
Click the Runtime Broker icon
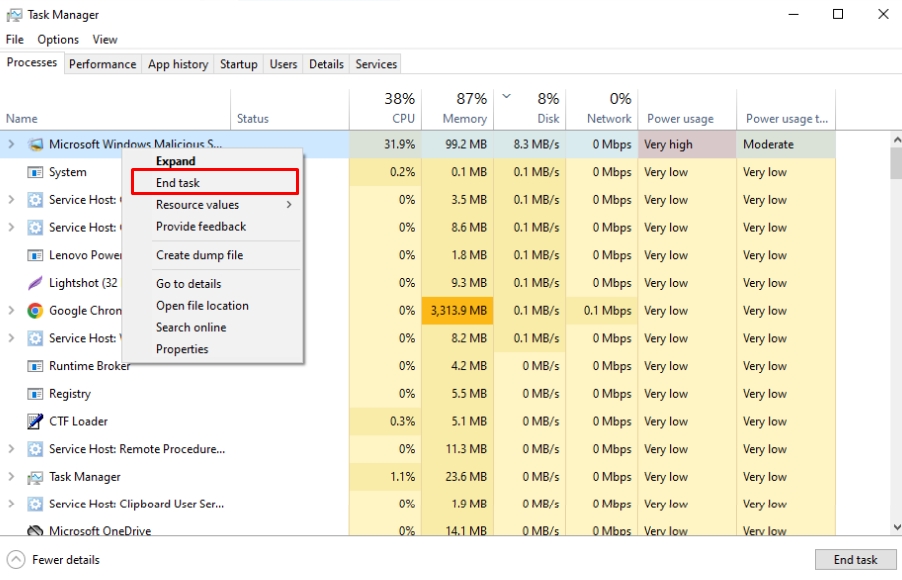[35, 366]
